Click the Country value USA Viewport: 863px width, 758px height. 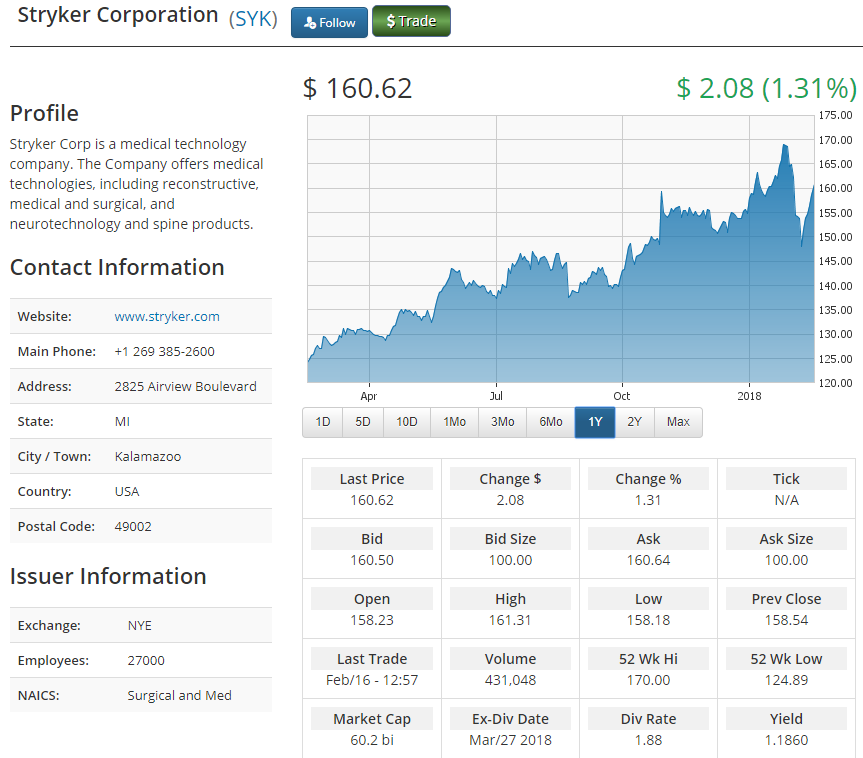click(127, 492)
